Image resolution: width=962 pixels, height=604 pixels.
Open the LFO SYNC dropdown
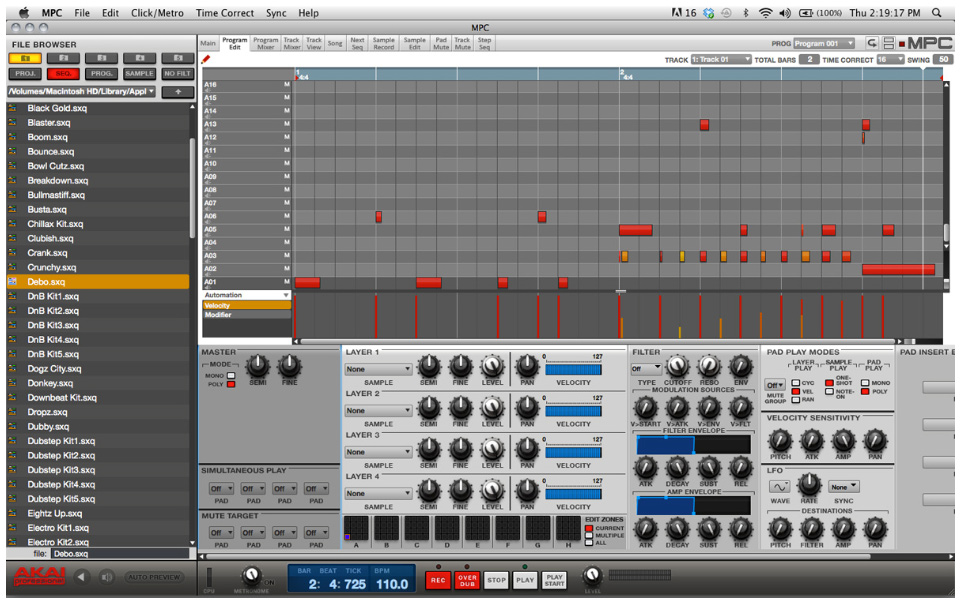click(x=844, y=487)
